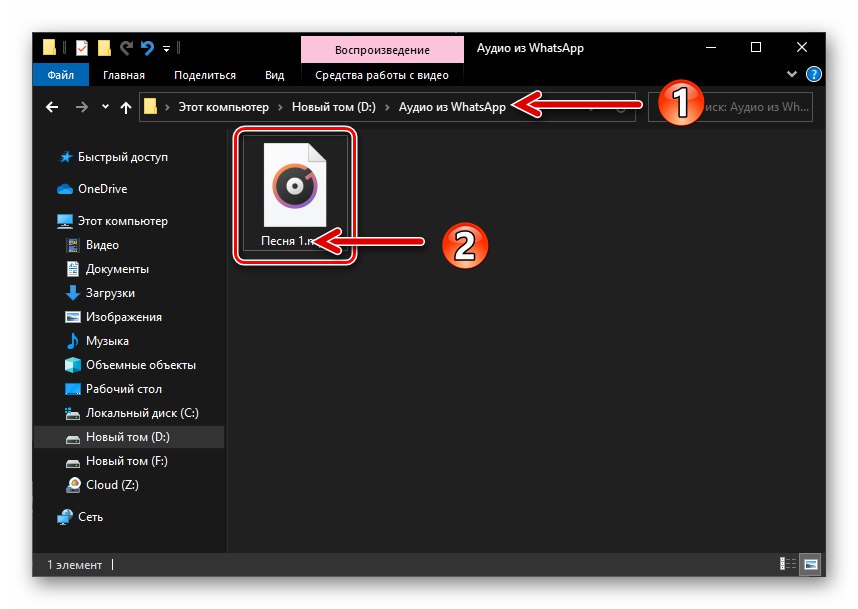Go up one folder level
The width and height of the screenshot is (858, 609).
coord(126,107)
